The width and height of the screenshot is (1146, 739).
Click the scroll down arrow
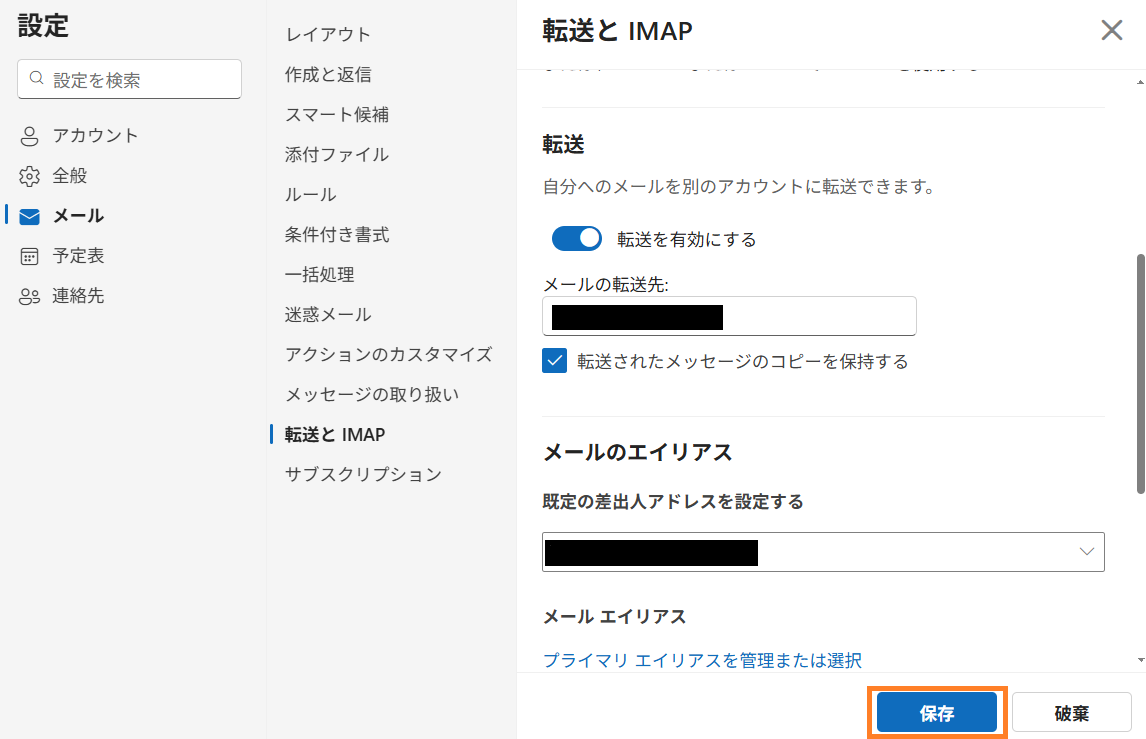tap(1140, 660)
